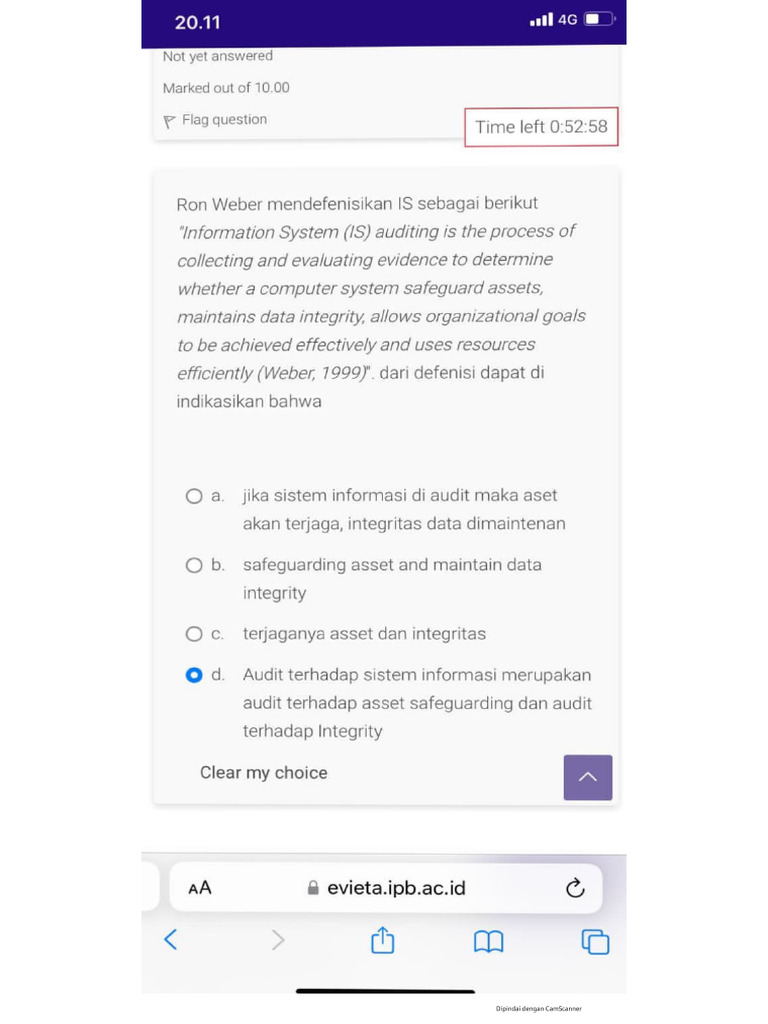Tap the battery indicator in status bar

(599, 19)
